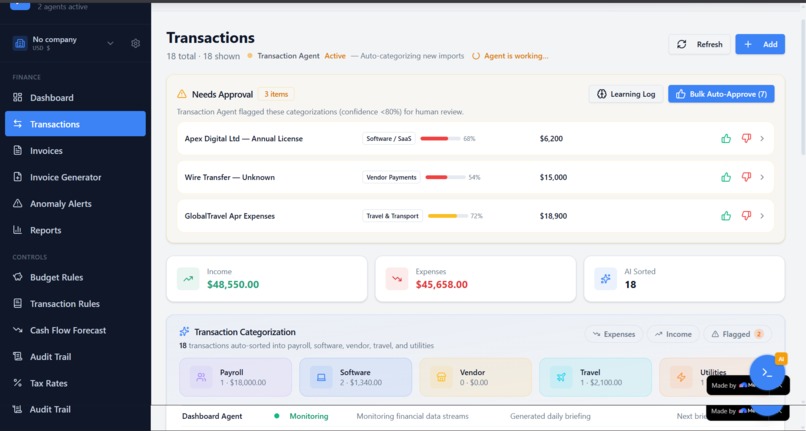Approve Apex Digital Ltd with thumbs up
Image resolution: width=806 pixels, height=431 pixels.
(x=726, y=138)
